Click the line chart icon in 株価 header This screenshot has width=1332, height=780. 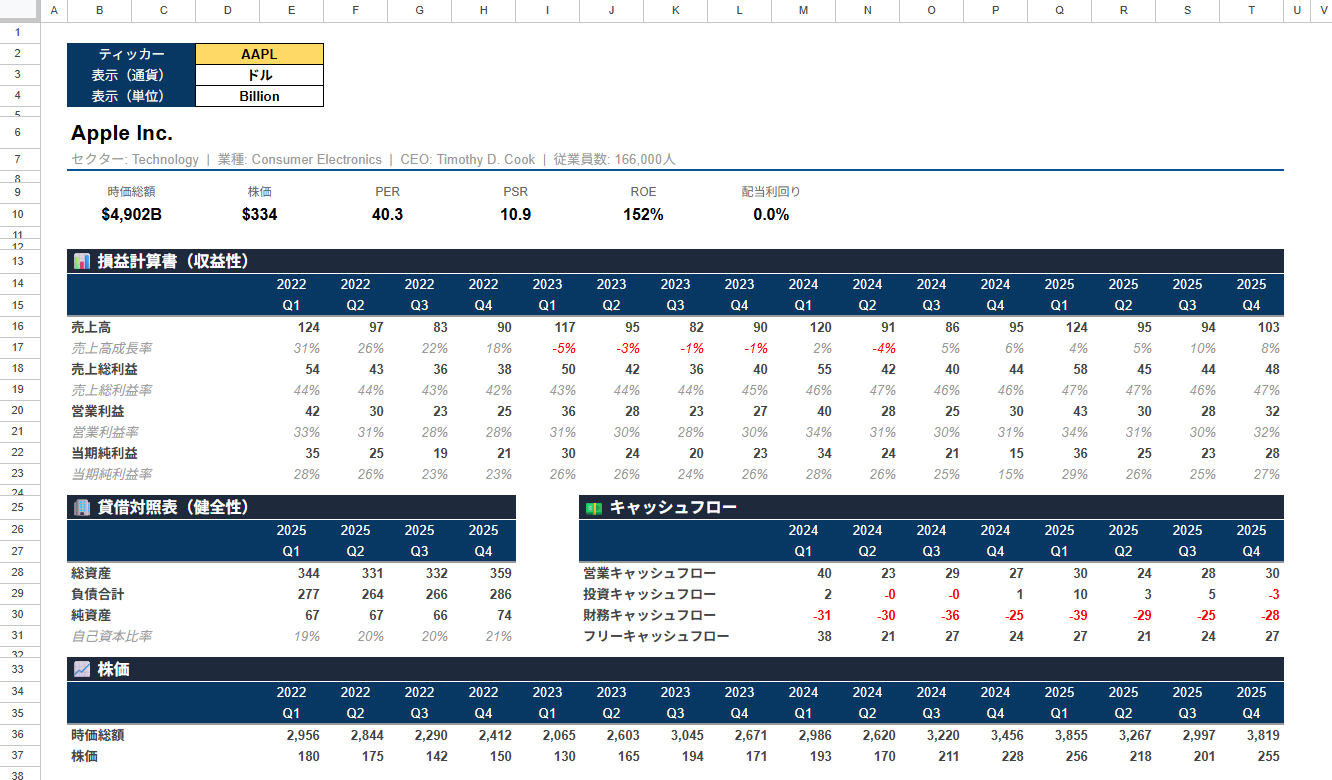(x=82, y=669)
